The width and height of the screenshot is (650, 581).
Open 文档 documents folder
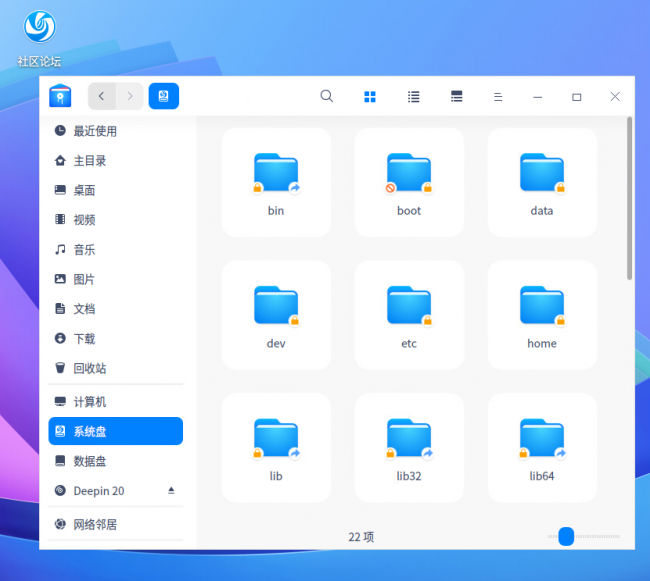tap(116, 309)
